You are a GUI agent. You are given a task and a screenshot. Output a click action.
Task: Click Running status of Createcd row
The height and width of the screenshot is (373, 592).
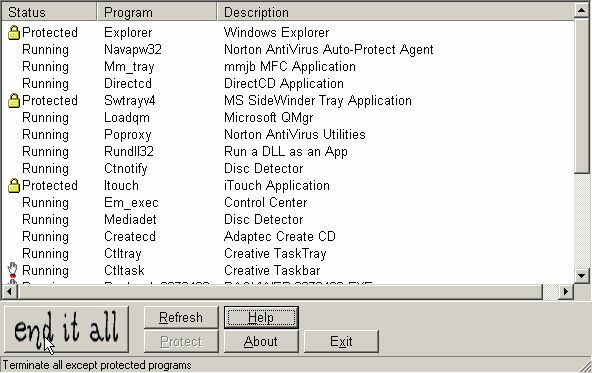click(45, 237)
